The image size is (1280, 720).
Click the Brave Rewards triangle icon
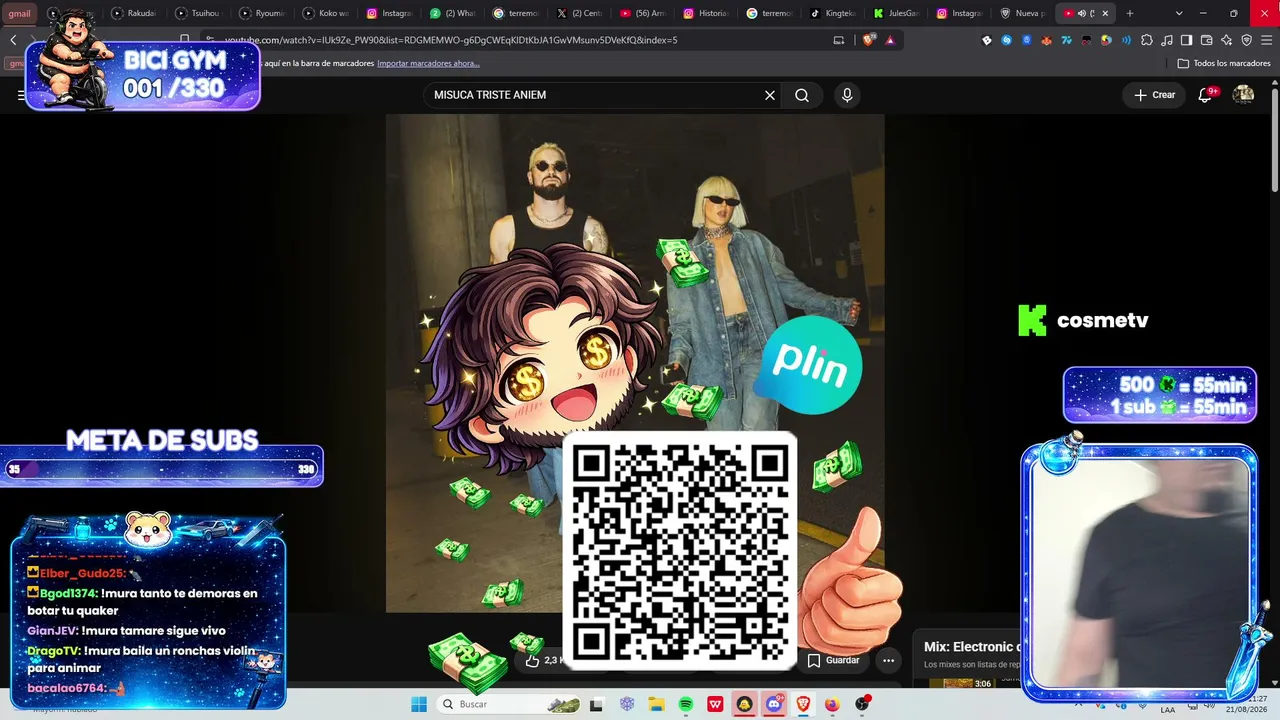890,40
